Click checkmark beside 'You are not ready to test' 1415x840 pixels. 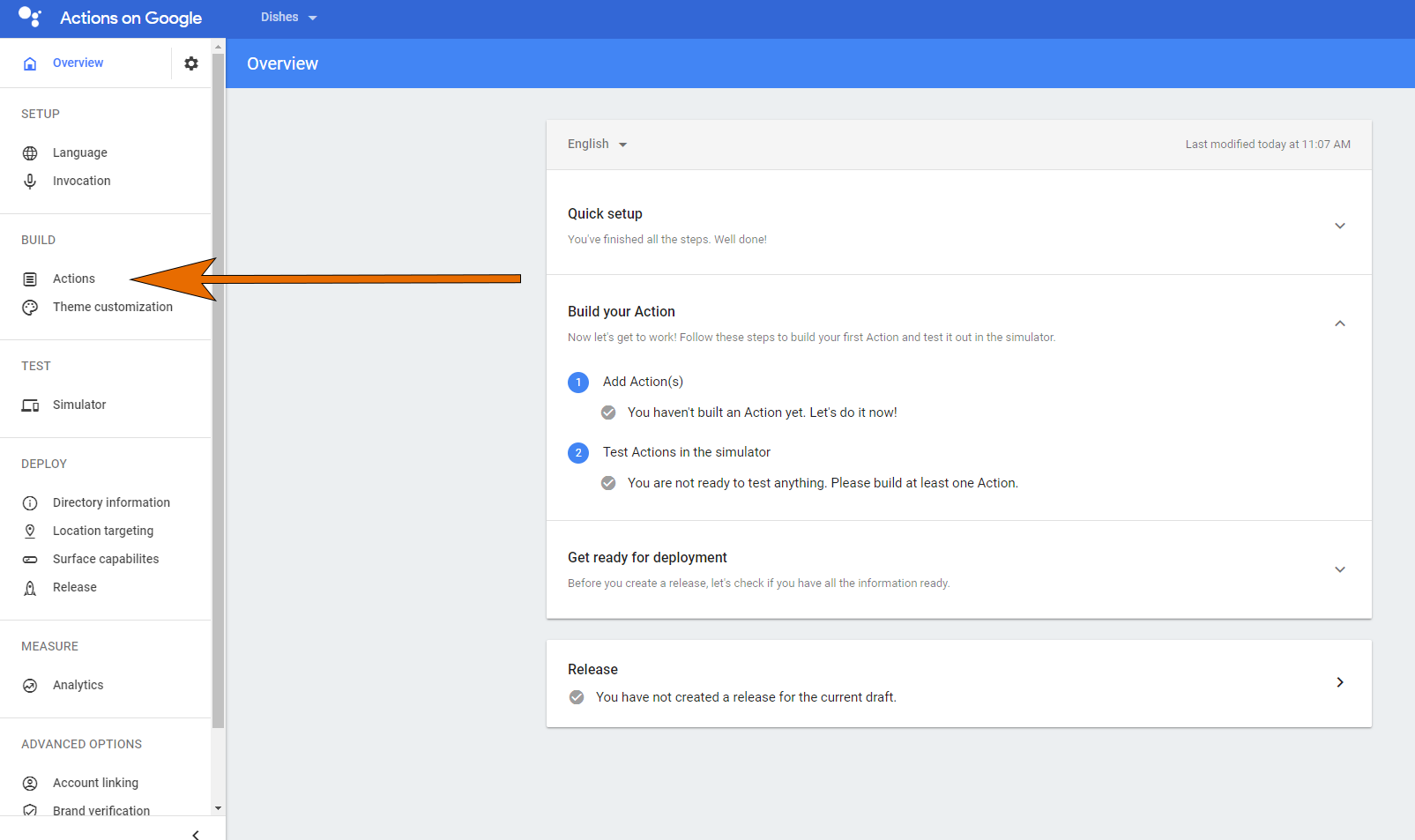point(608,483)
